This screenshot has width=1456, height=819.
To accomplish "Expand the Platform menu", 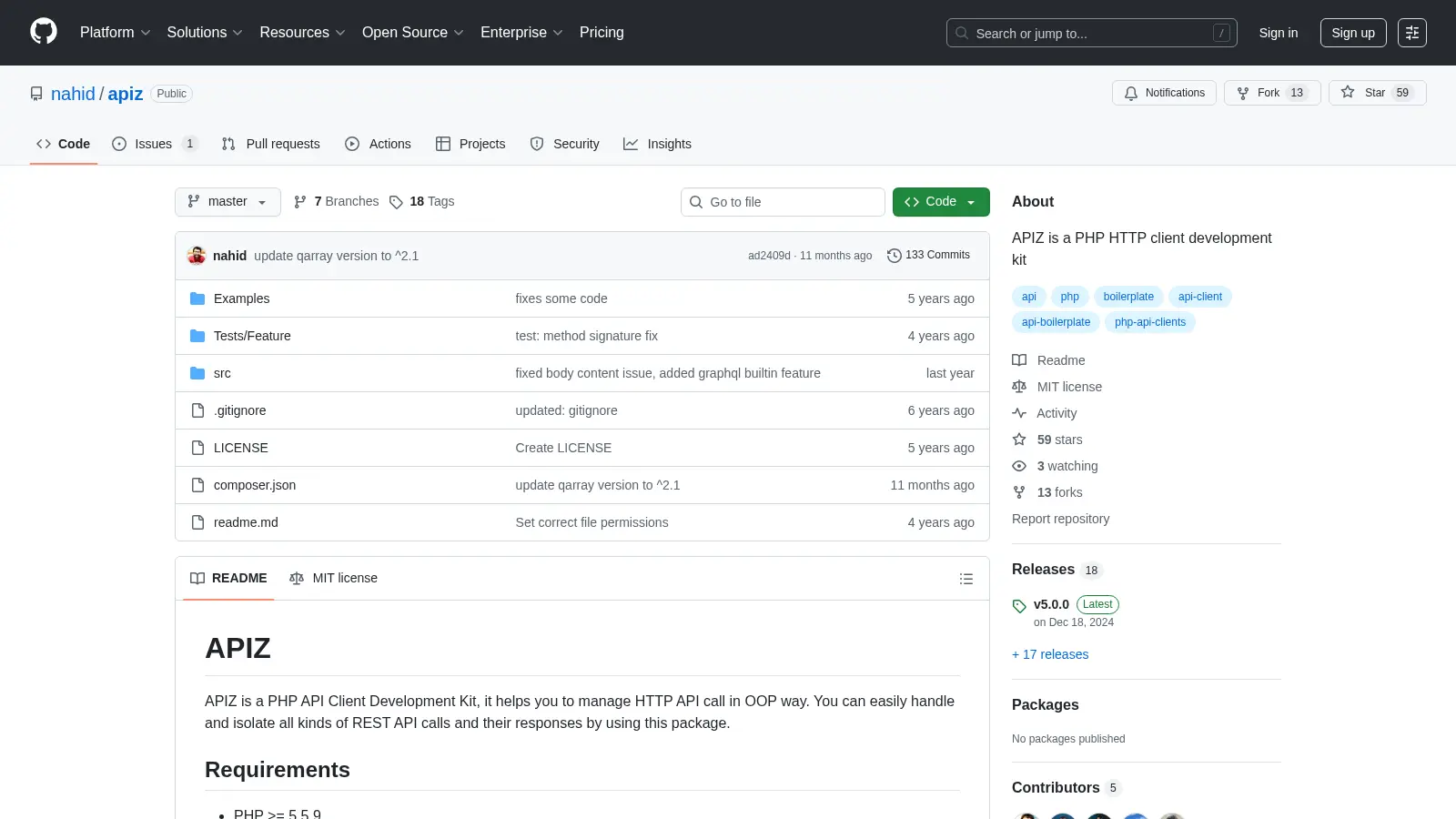I will pyautogui.click(x=115, y=33).
